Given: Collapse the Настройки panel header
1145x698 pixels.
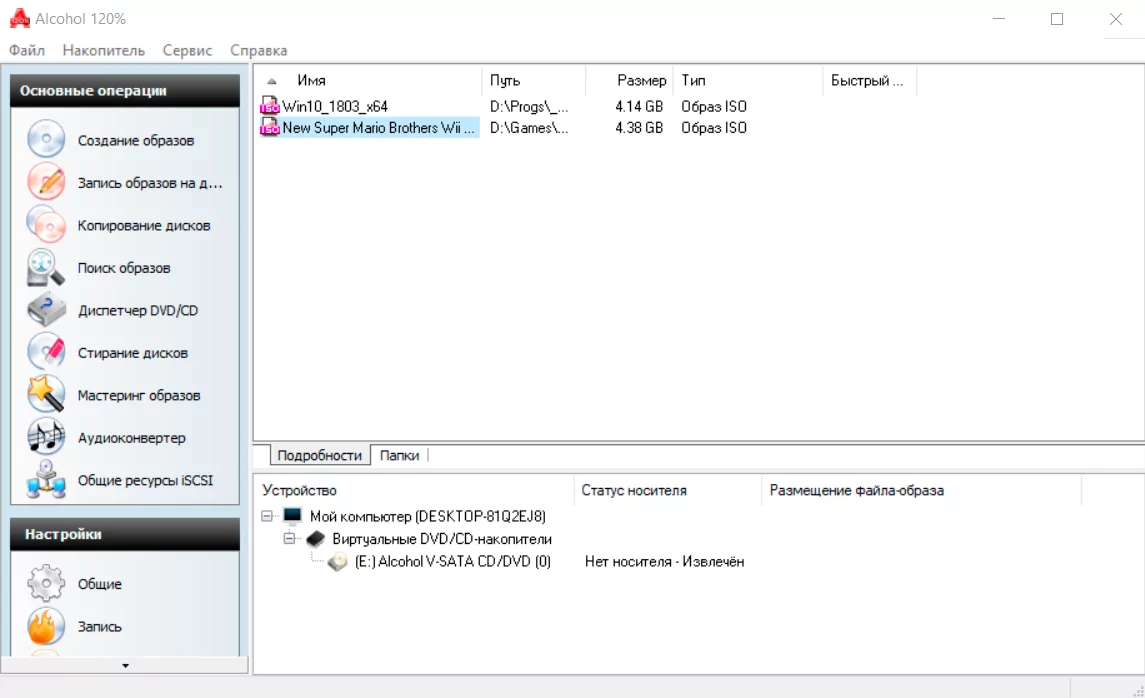Looking at the screenshot, I should click(125, 534).
